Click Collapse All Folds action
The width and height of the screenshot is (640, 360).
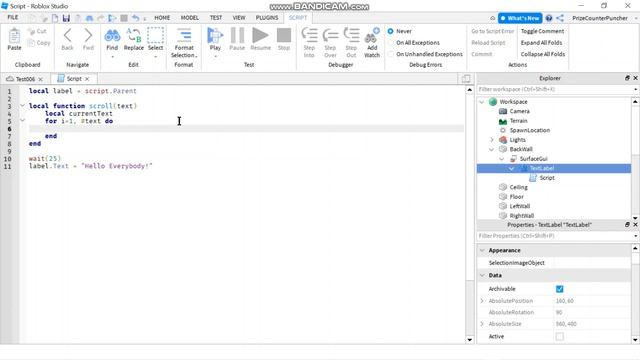(x=543, y=54)
